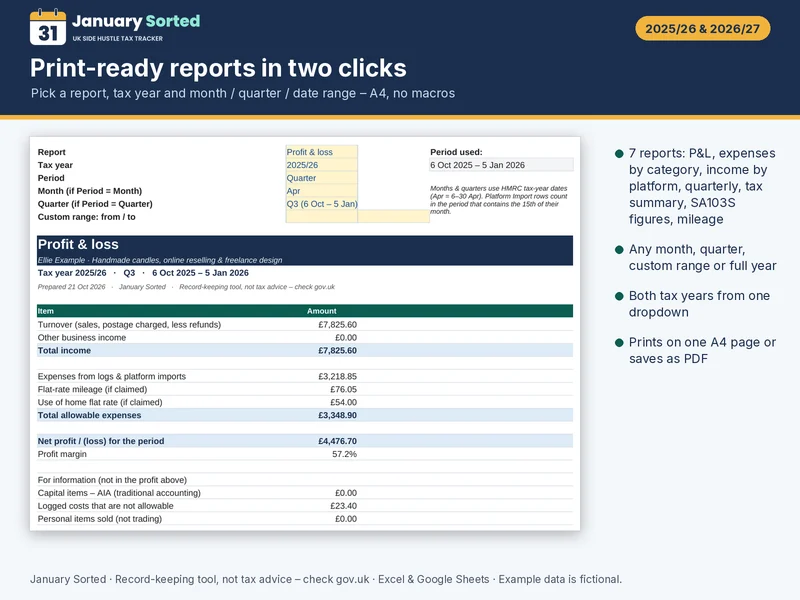Select the Total income row label
Screen dimensions: 800x600
click(64, 351)
